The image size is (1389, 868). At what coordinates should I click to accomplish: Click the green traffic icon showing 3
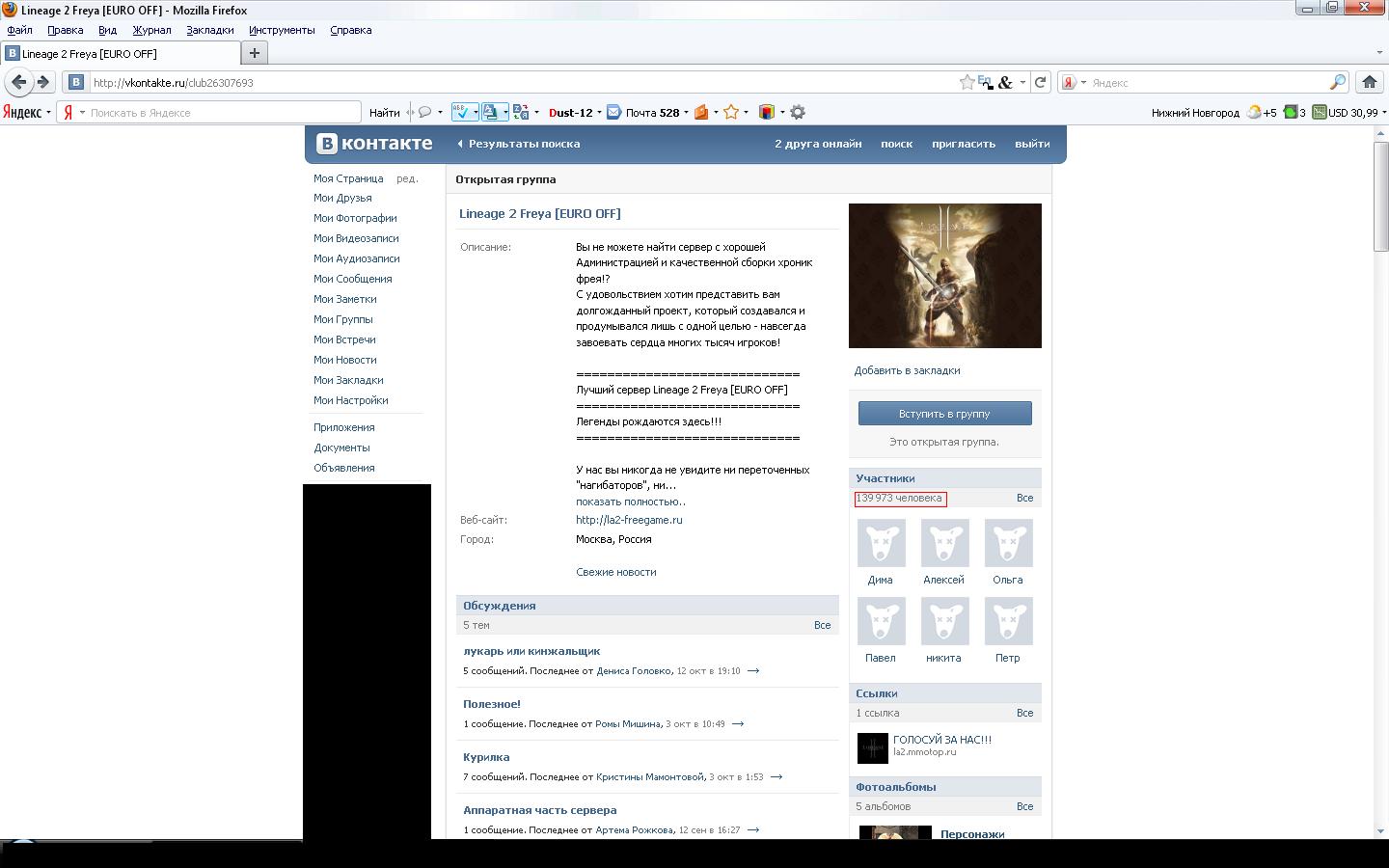tap(1290, 112)
